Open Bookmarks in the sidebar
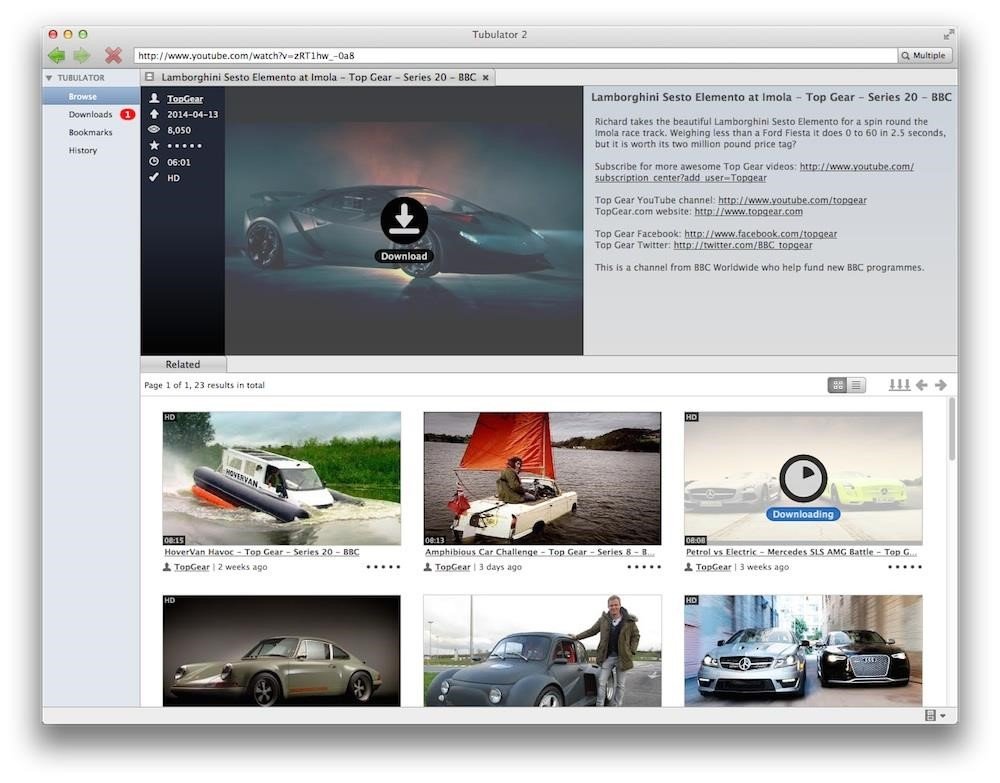Screen dimensions: 1000x783 click(x=90, y=132)
